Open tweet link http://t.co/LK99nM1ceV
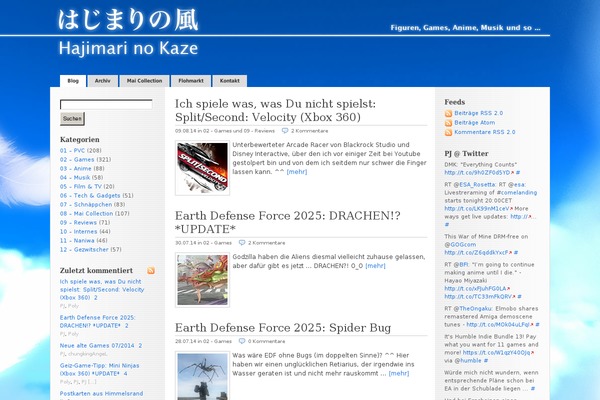The image size is (600, 400). point(477,209)
